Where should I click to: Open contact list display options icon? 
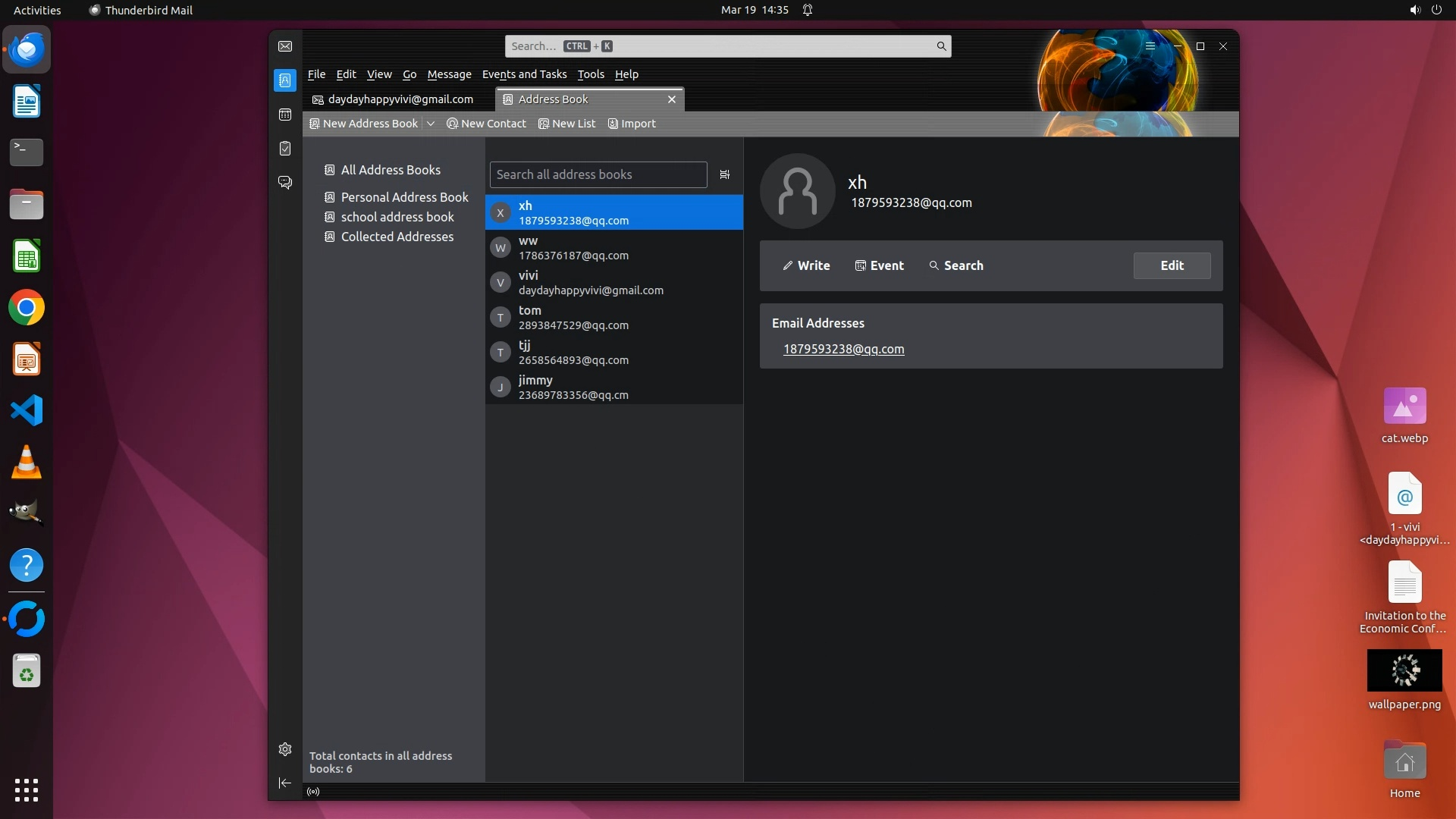pyautogui.click(x=724, y=174)
